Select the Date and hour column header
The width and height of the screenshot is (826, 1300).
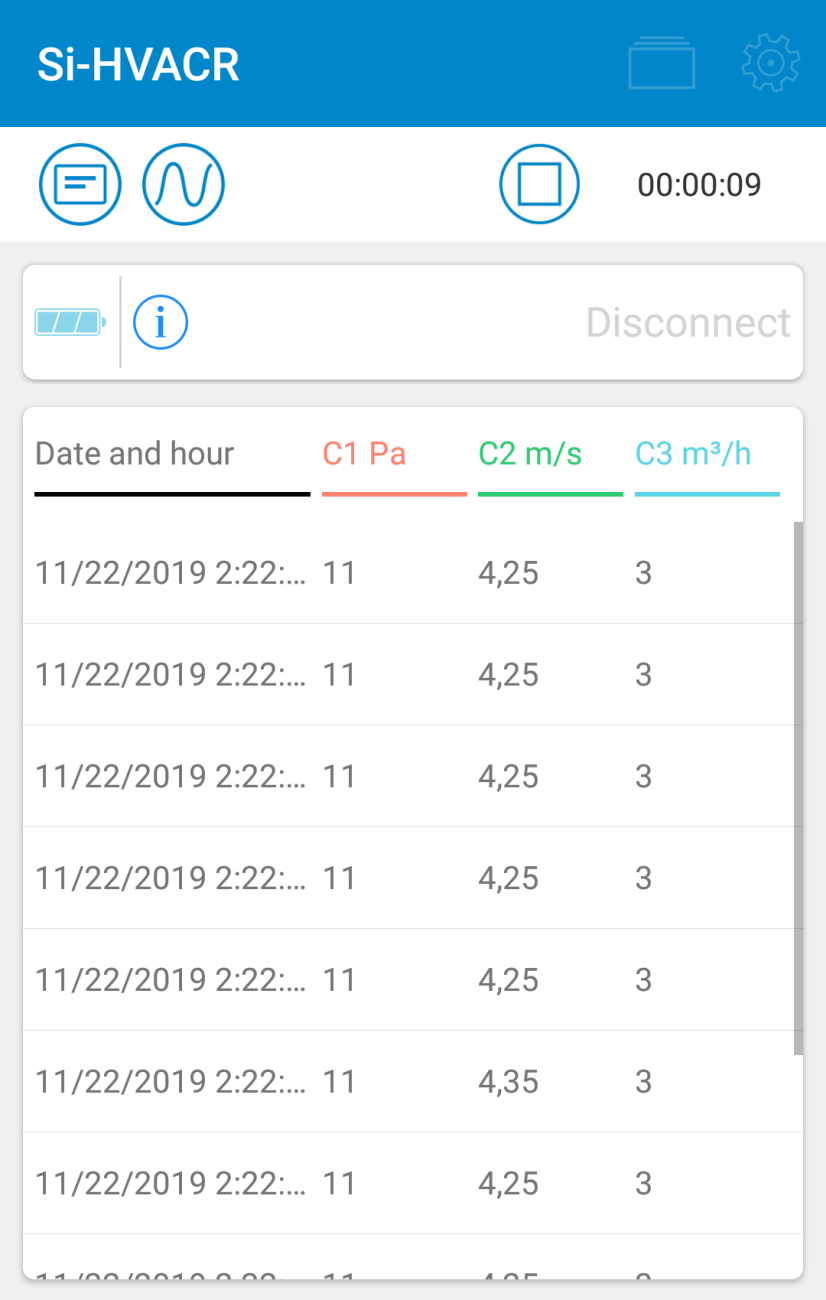(x=135, y=454)
